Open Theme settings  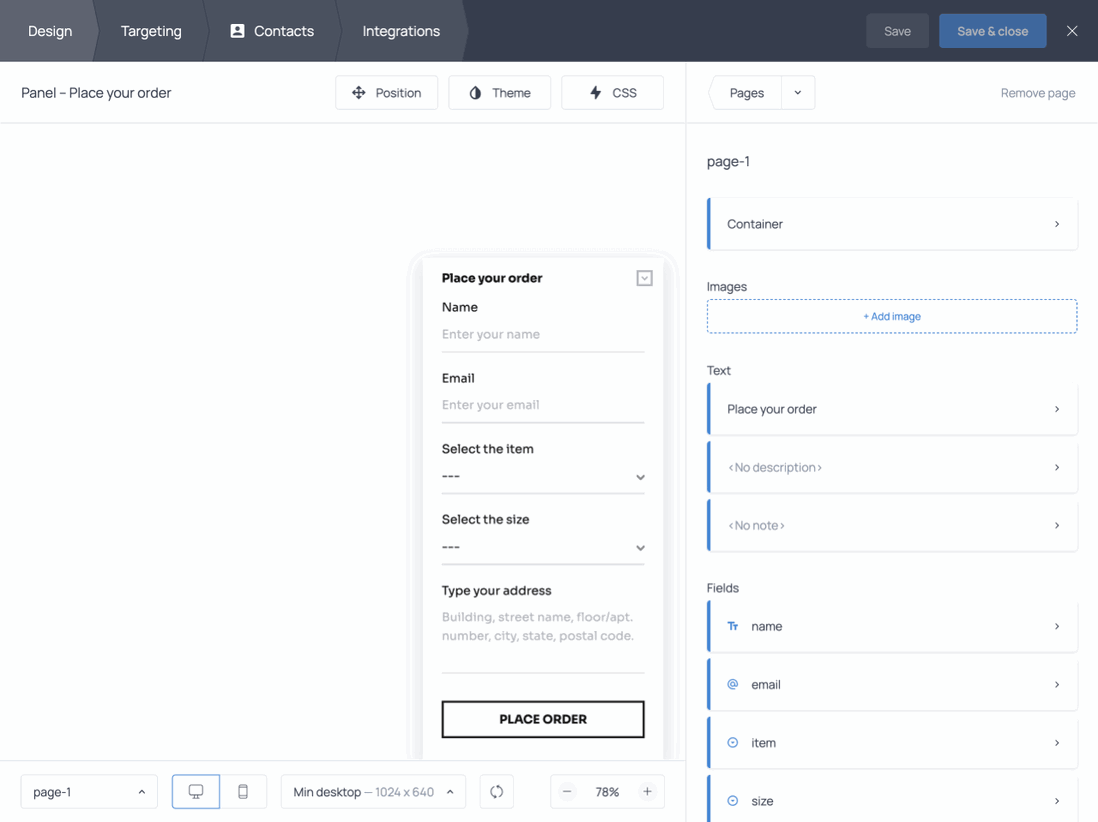499,93
